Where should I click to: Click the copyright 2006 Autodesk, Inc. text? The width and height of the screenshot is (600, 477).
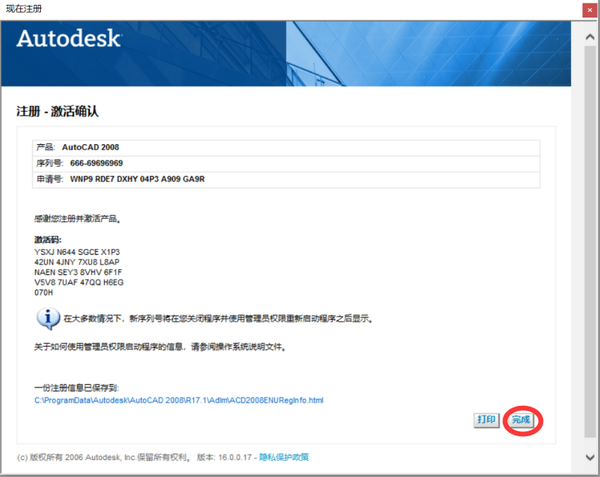103,457
